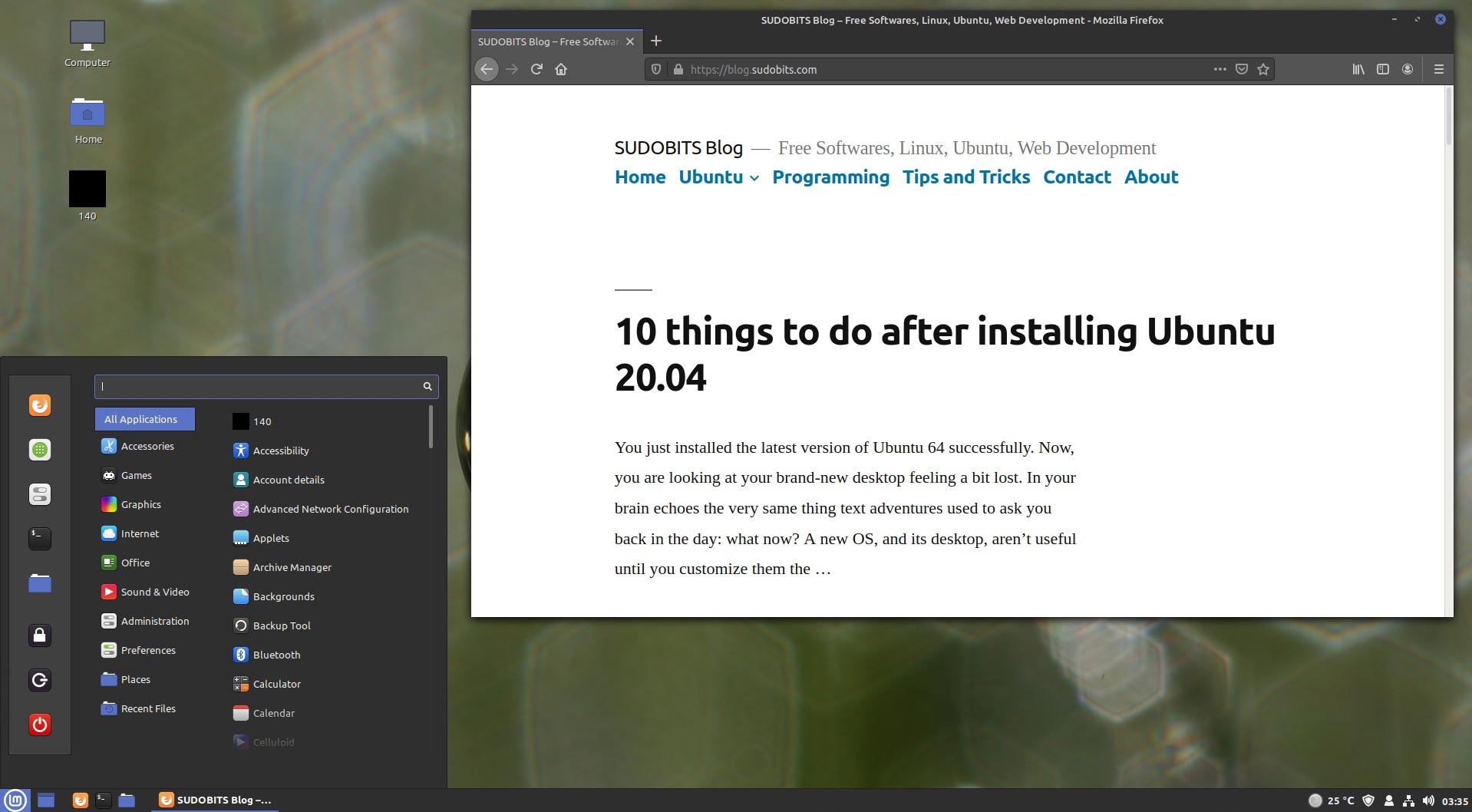
Task: Reload the current webpage
Action: [x=536, y=69]
